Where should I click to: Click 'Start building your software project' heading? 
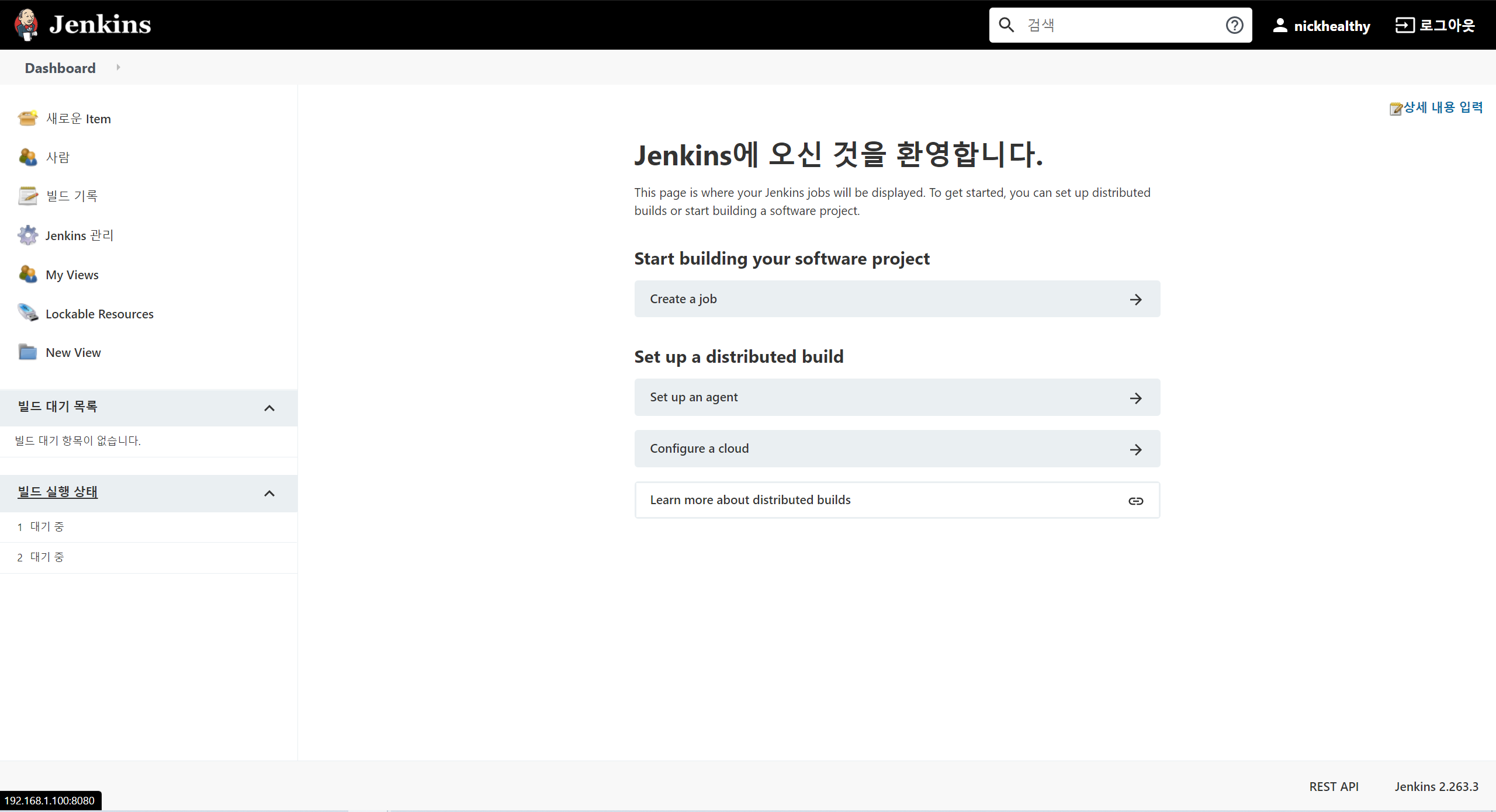pyautogui.click(x=782, y=259)
